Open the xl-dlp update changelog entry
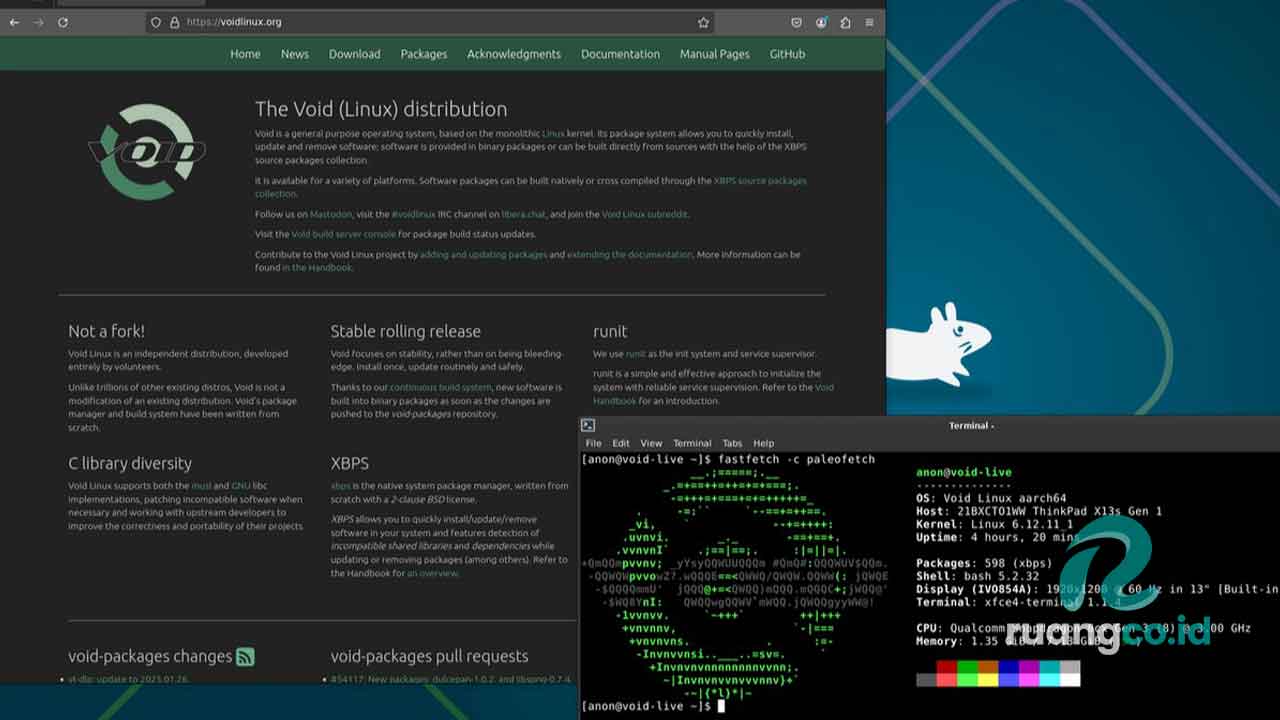Screen dimensions: 1280x720 128,679
